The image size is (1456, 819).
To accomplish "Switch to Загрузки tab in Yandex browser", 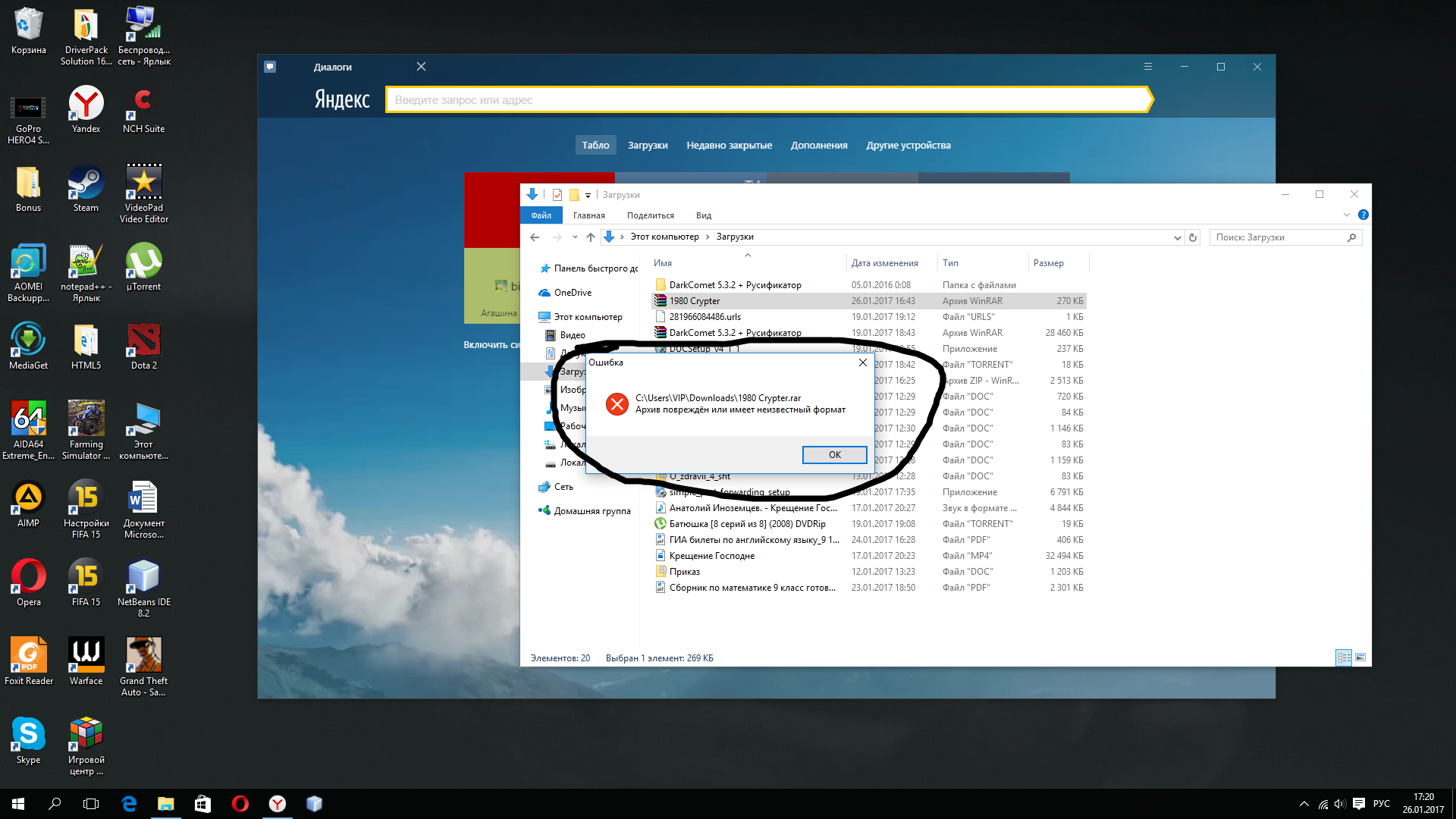I will [647, 146].
